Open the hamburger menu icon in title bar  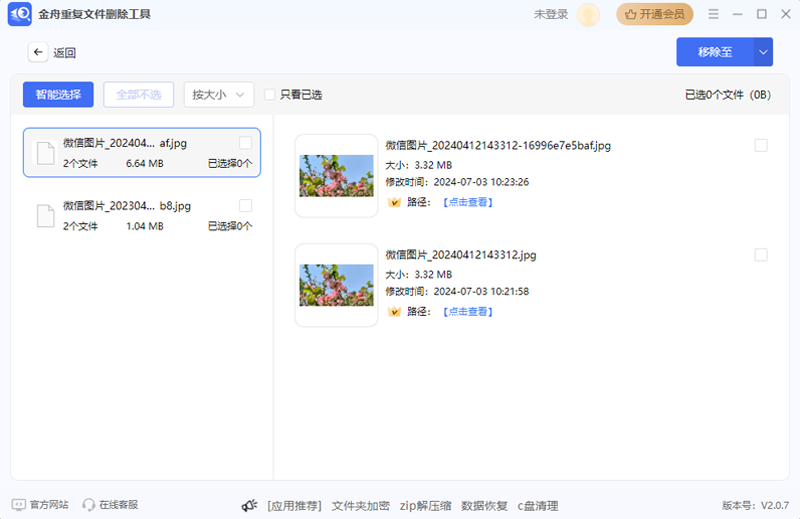click(713, 15)
